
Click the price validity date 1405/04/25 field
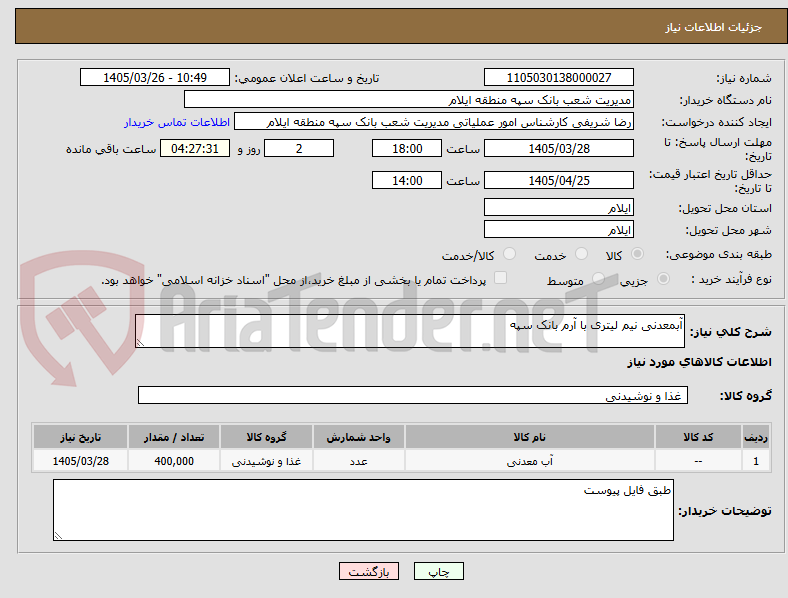tap(559, 180)
